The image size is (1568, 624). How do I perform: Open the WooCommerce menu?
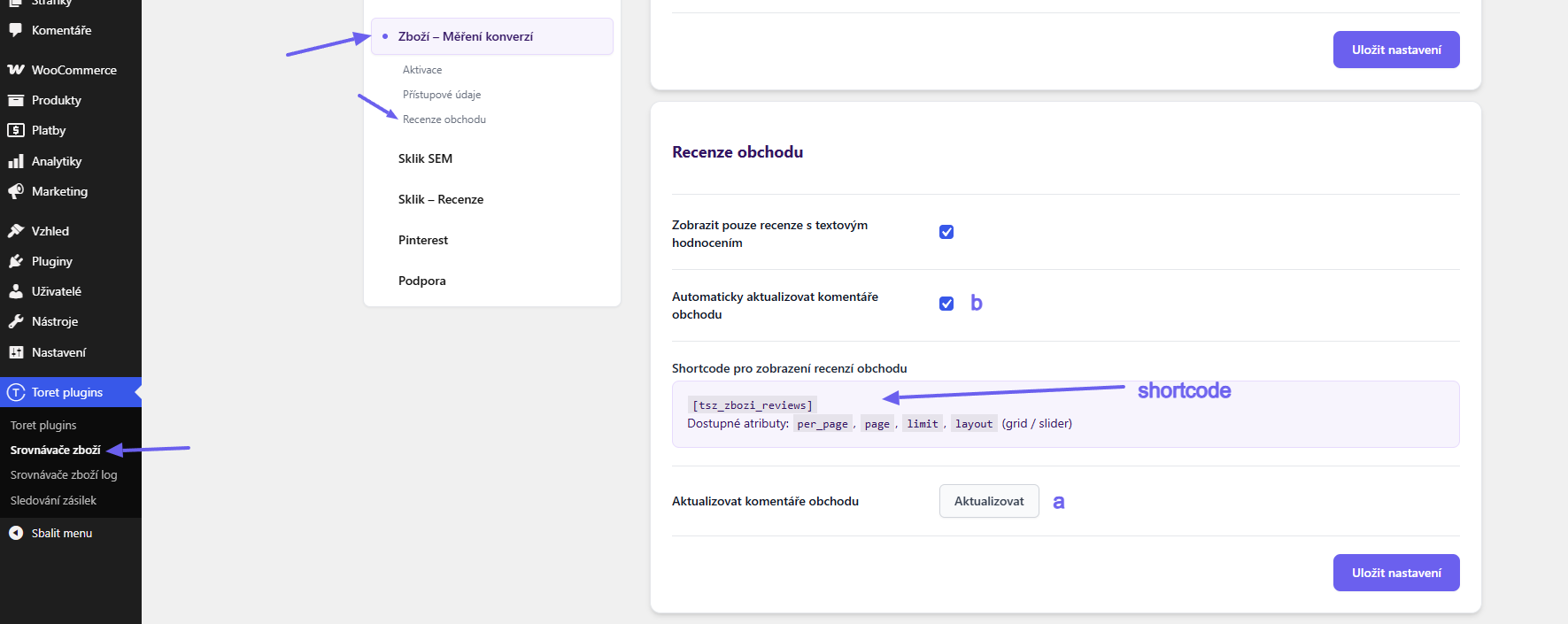tap(74, 70)
